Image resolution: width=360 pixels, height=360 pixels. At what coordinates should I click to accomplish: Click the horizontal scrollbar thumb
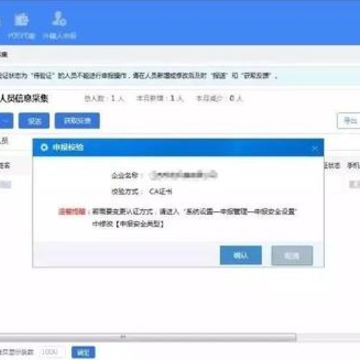tap(148, 337)
